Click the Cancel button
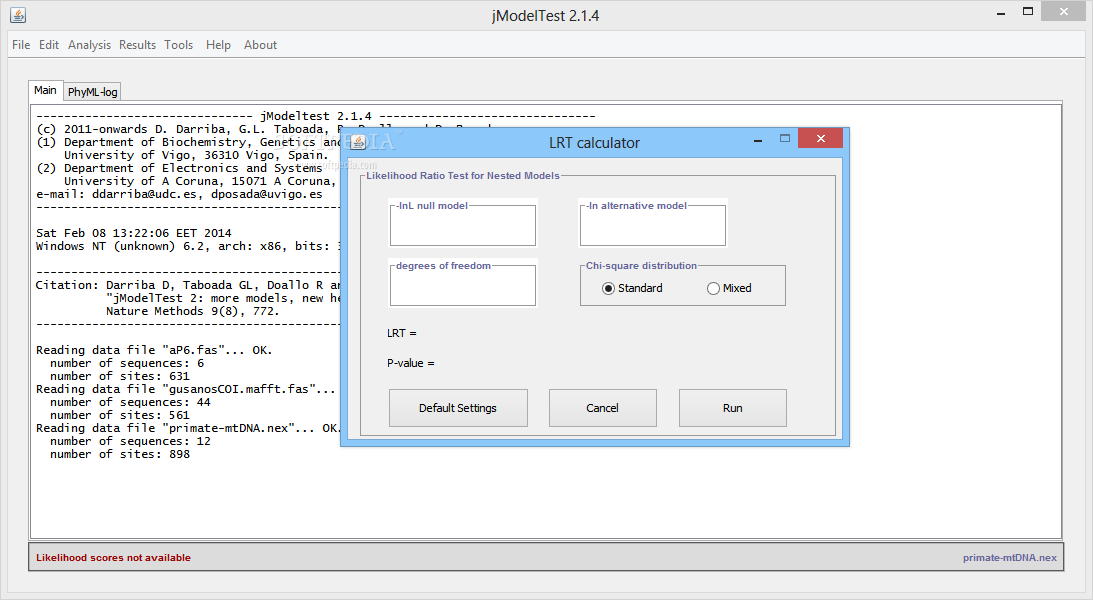The image size is (1093, 600). pyautogui.click(x=602, y=408)
